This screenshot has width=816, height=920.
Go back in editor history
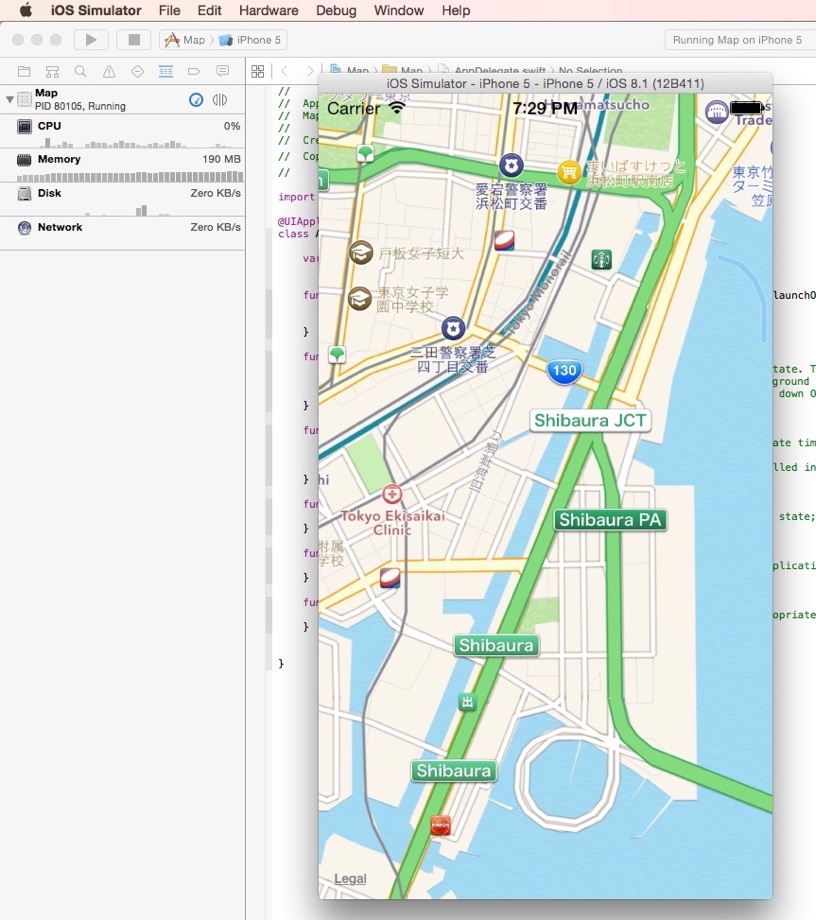pos(285,72)
